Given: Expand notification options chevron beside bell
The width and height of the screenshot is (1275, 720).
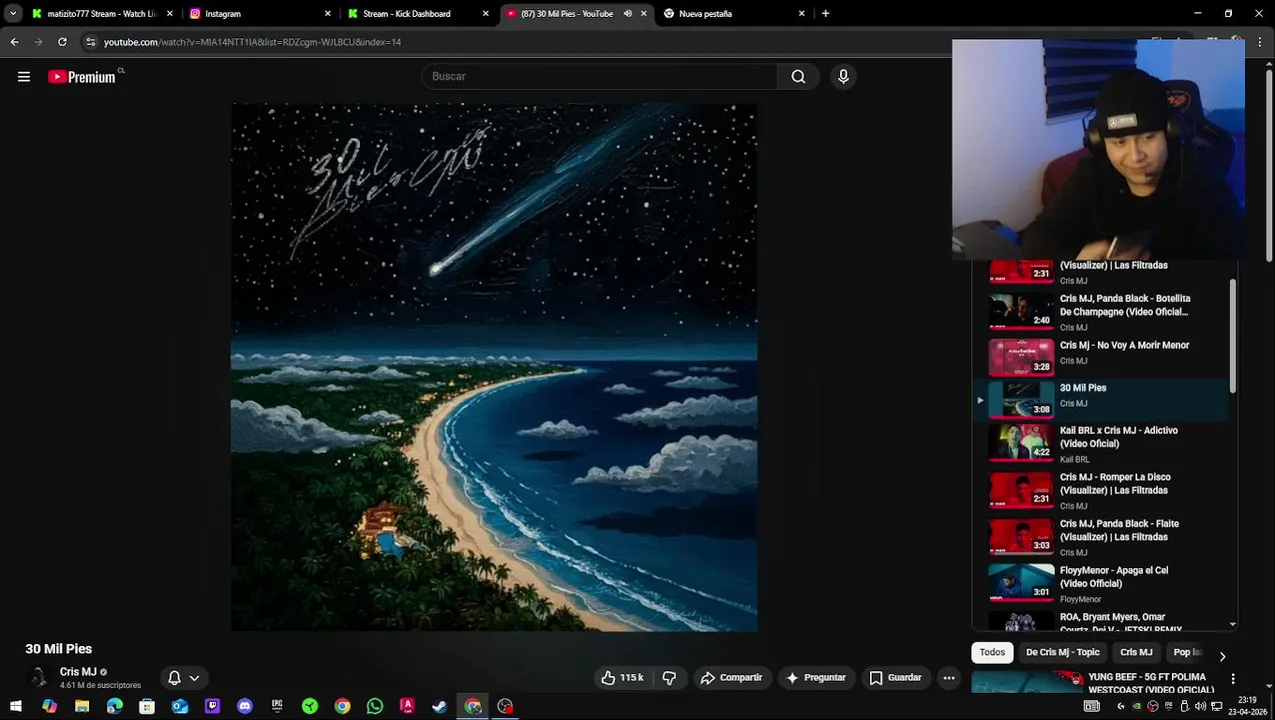Looking at the screenshot, I should 194,678.
